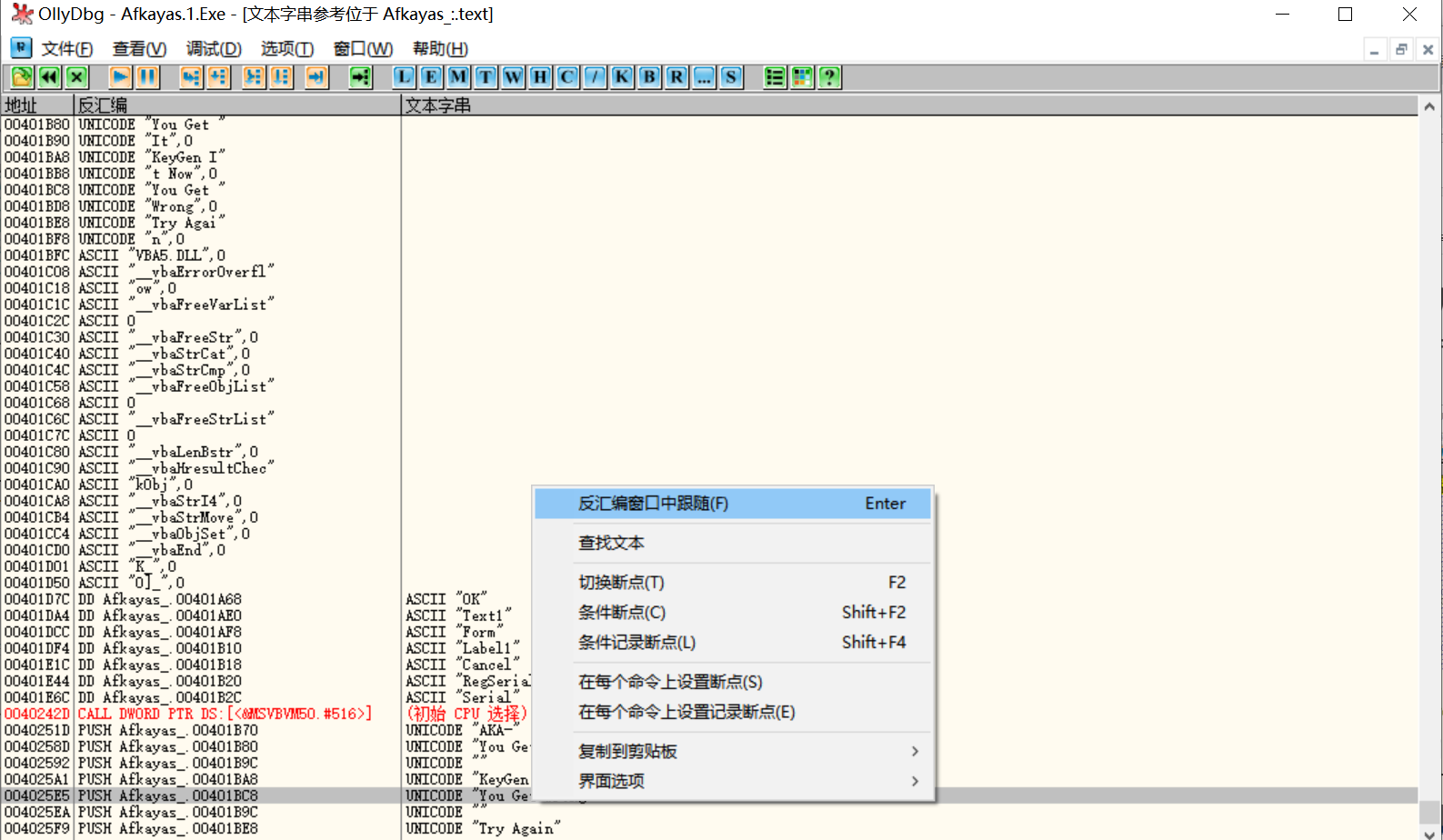This screenshot has width=1443, height=840.
Task: Select row 00401C4C ASCII "__vbaStrCmp"
Action: (709, 370)
